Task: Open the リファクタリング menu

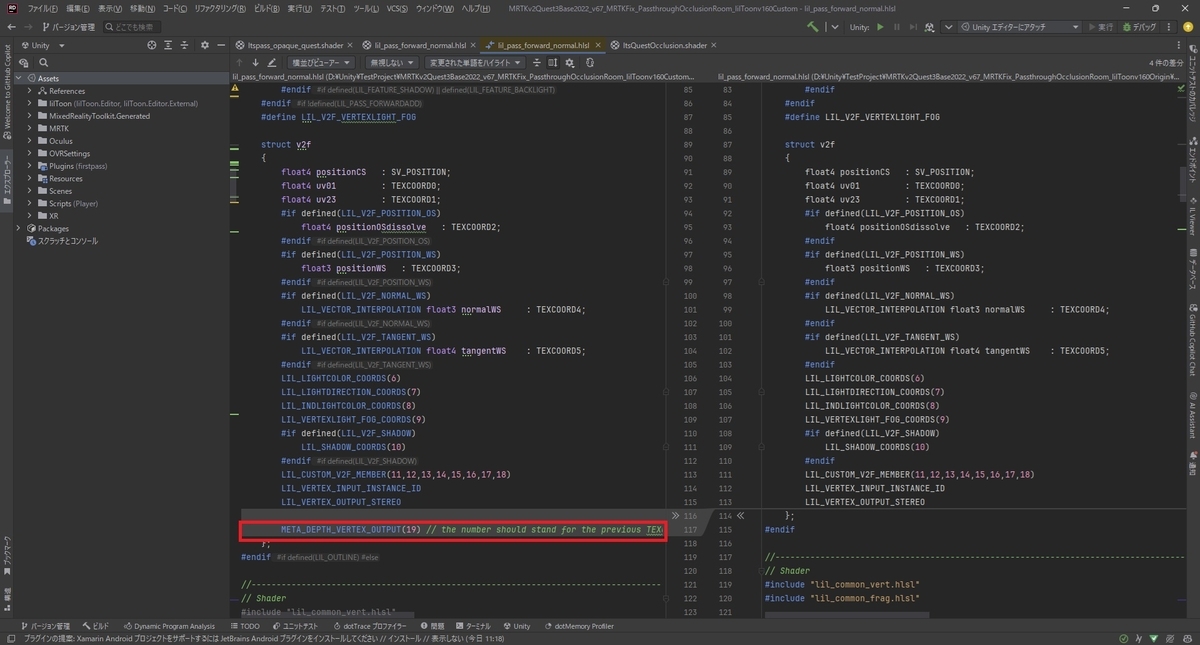Action: click(221, 8)
